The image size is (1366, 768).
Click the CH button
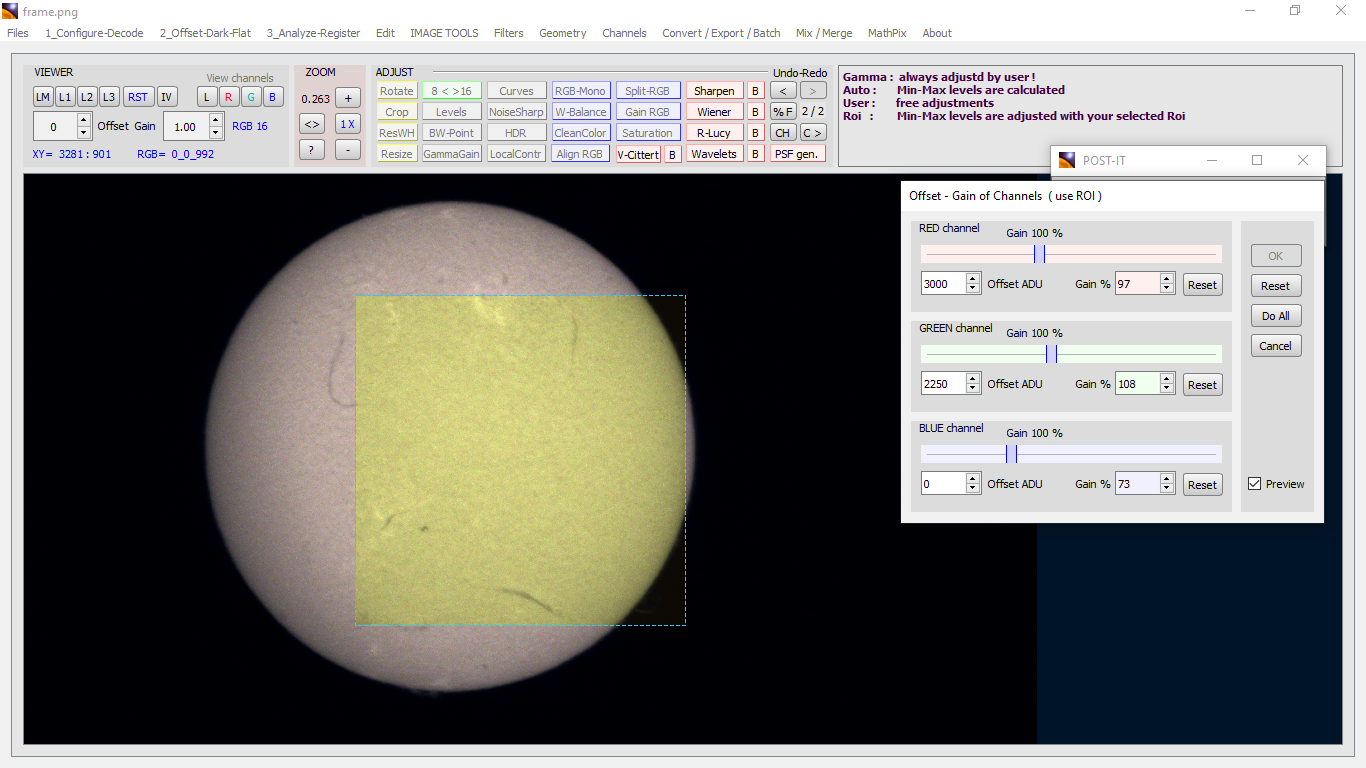783,133
